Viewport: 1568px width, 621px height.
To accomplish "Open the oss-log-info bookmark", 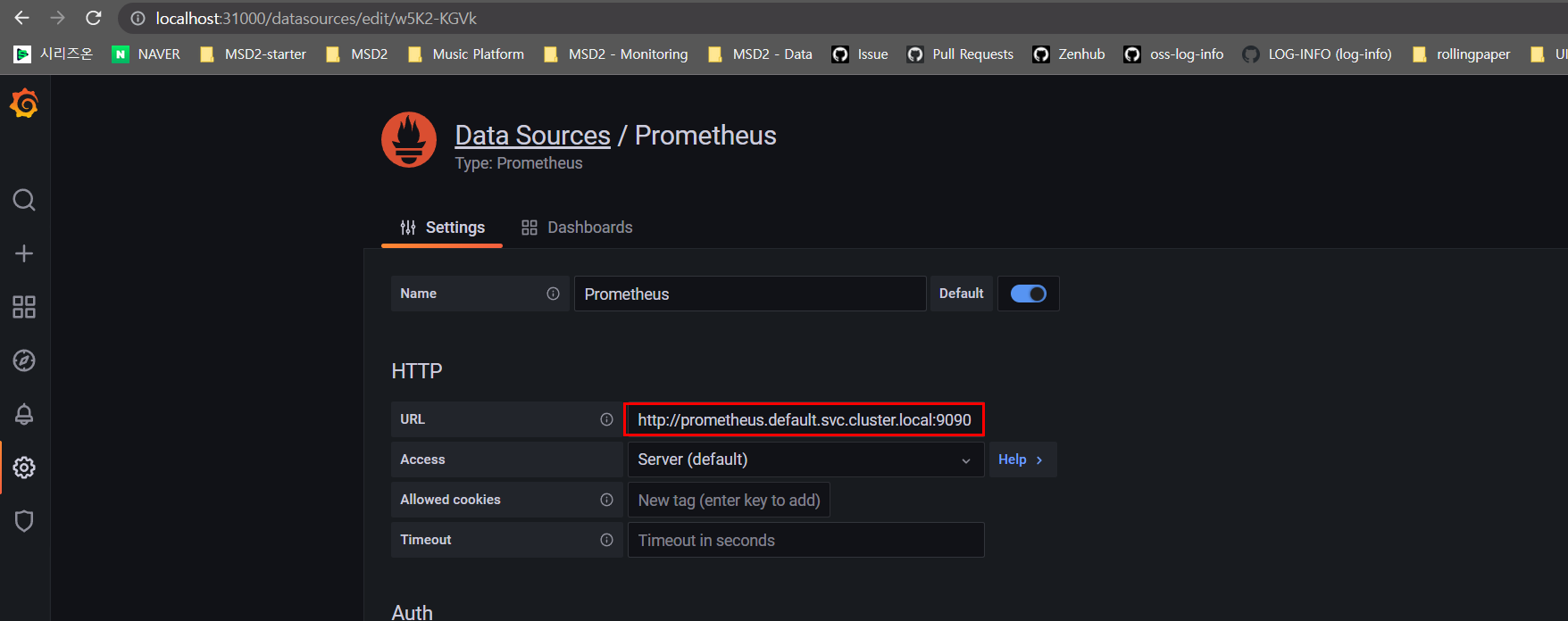I will pyautogui.click(x=1174, y=54).
